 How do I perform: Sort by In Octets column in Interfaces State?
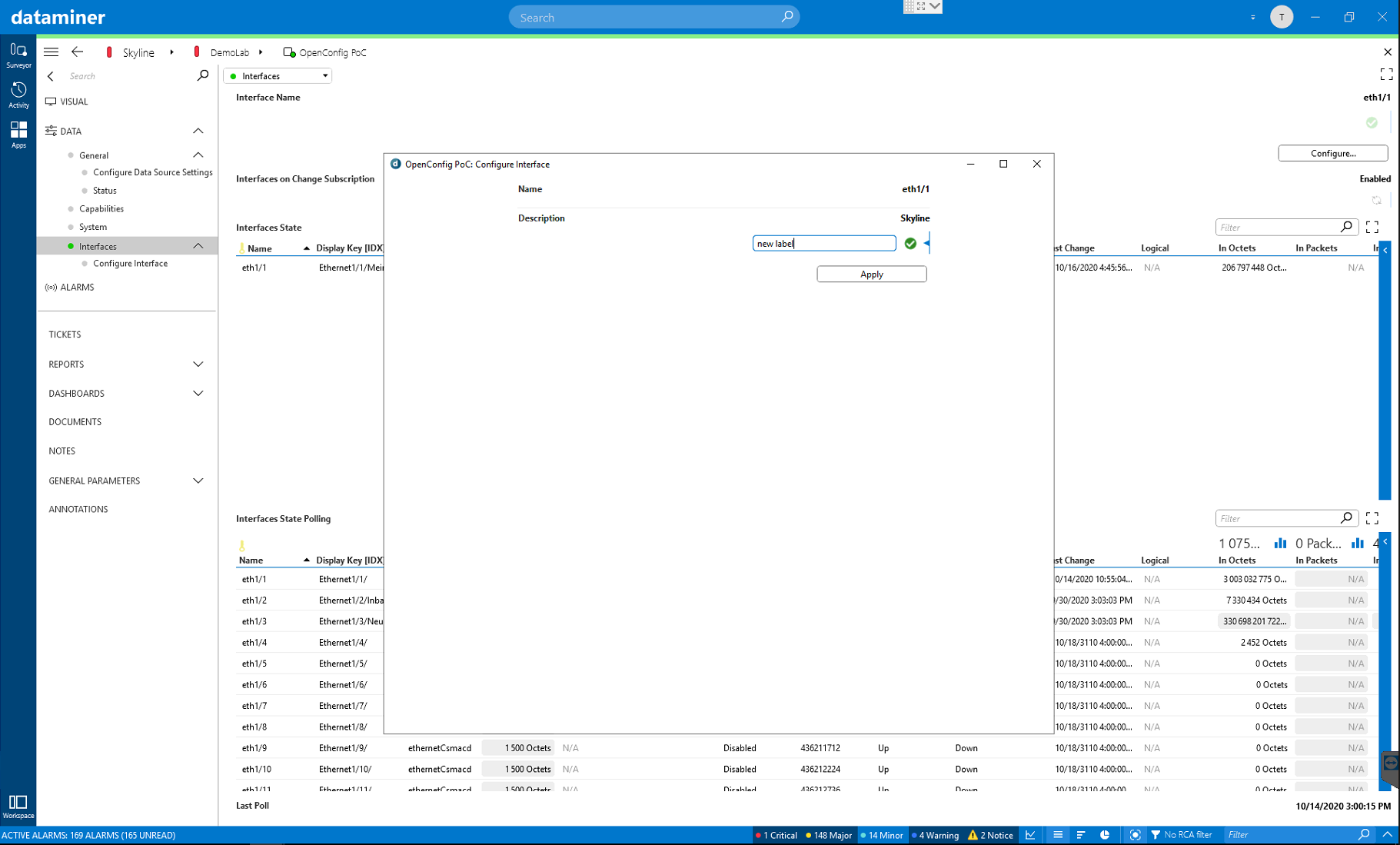point(1236,248)
